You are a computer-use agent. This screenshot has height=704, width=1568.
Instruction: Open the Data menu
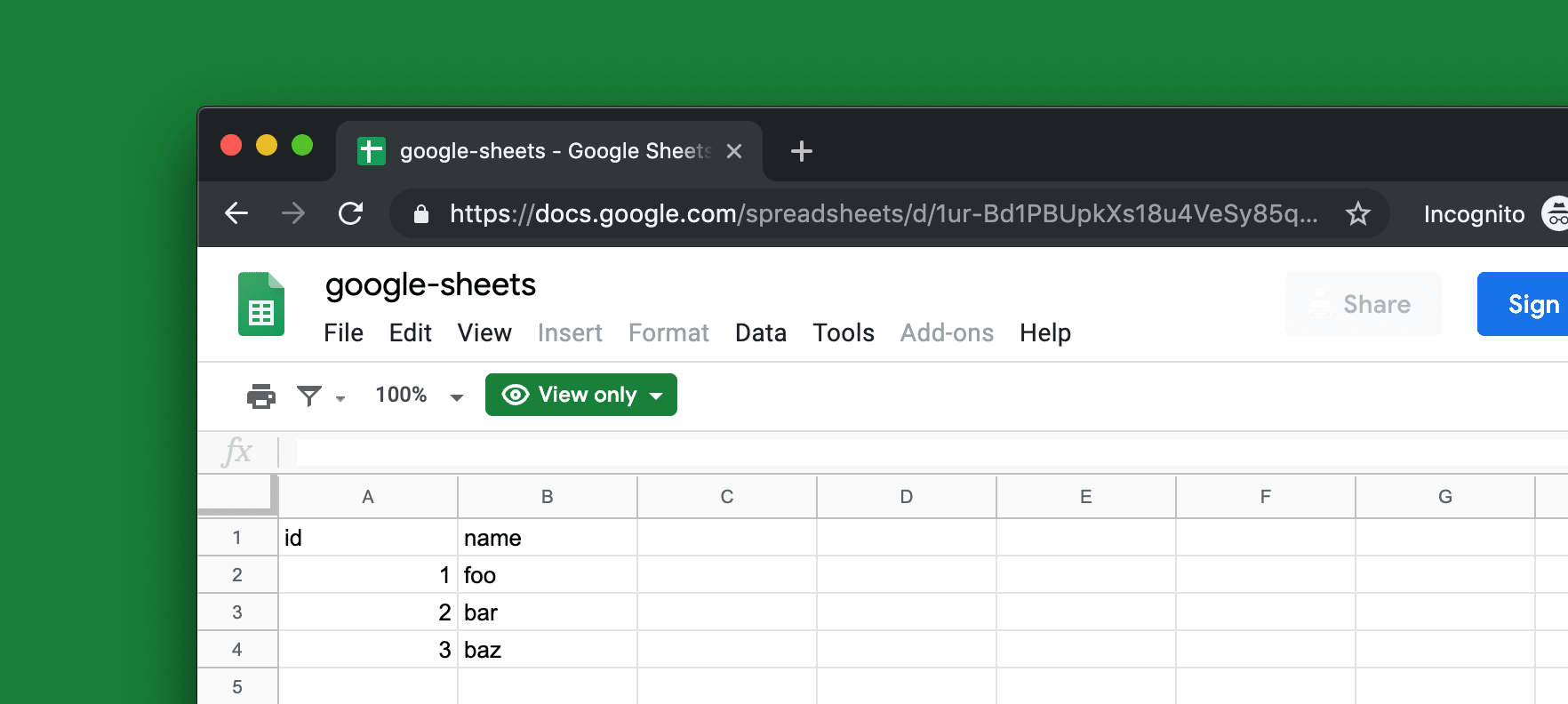[x=761, y=332]
